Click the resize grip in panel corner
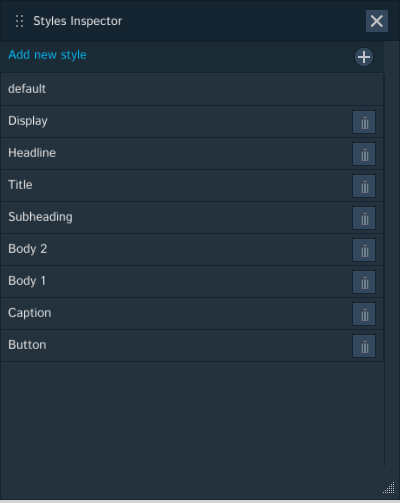The width and height of the screenshot is (400, 503). coord(389,487)
